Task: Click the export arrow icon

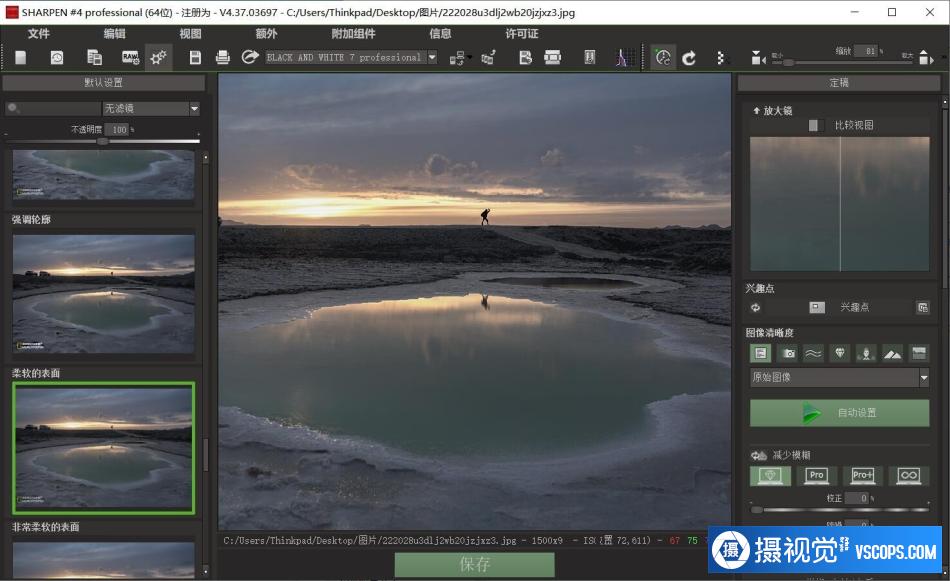Action: pyautogui.click(x=250, y=57)
